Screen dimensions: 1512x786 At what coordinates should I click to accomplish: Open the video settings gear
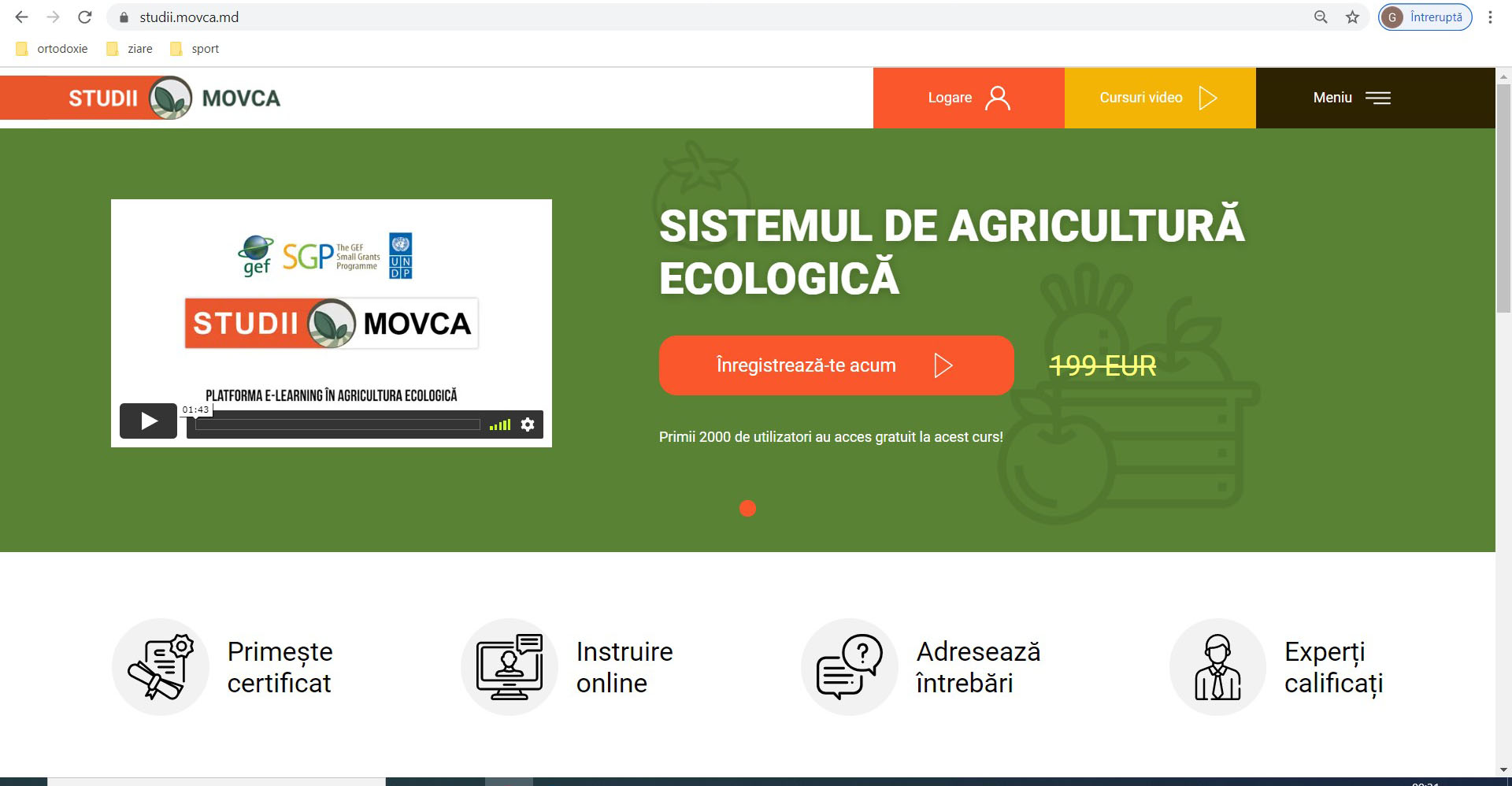[x=528, y=424]
